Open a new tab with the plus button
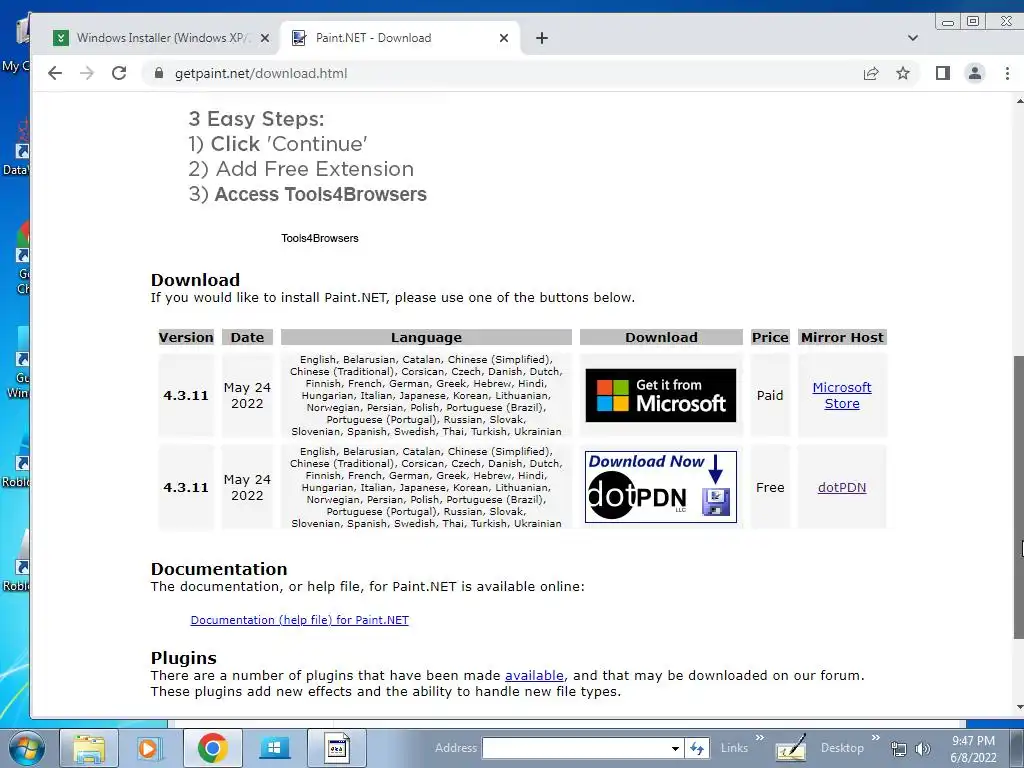 pyautogui.click(x=541, y=38)
